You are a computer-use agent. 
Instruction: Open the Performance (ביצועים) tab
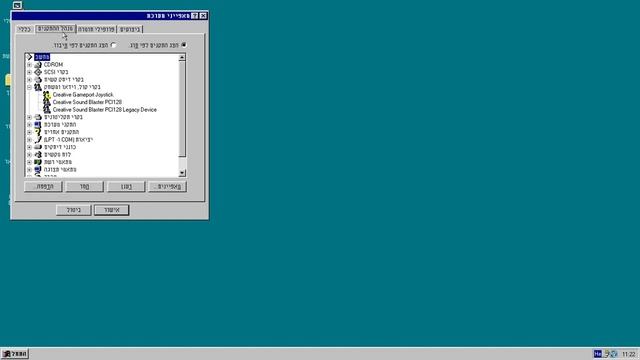(130, 29)
